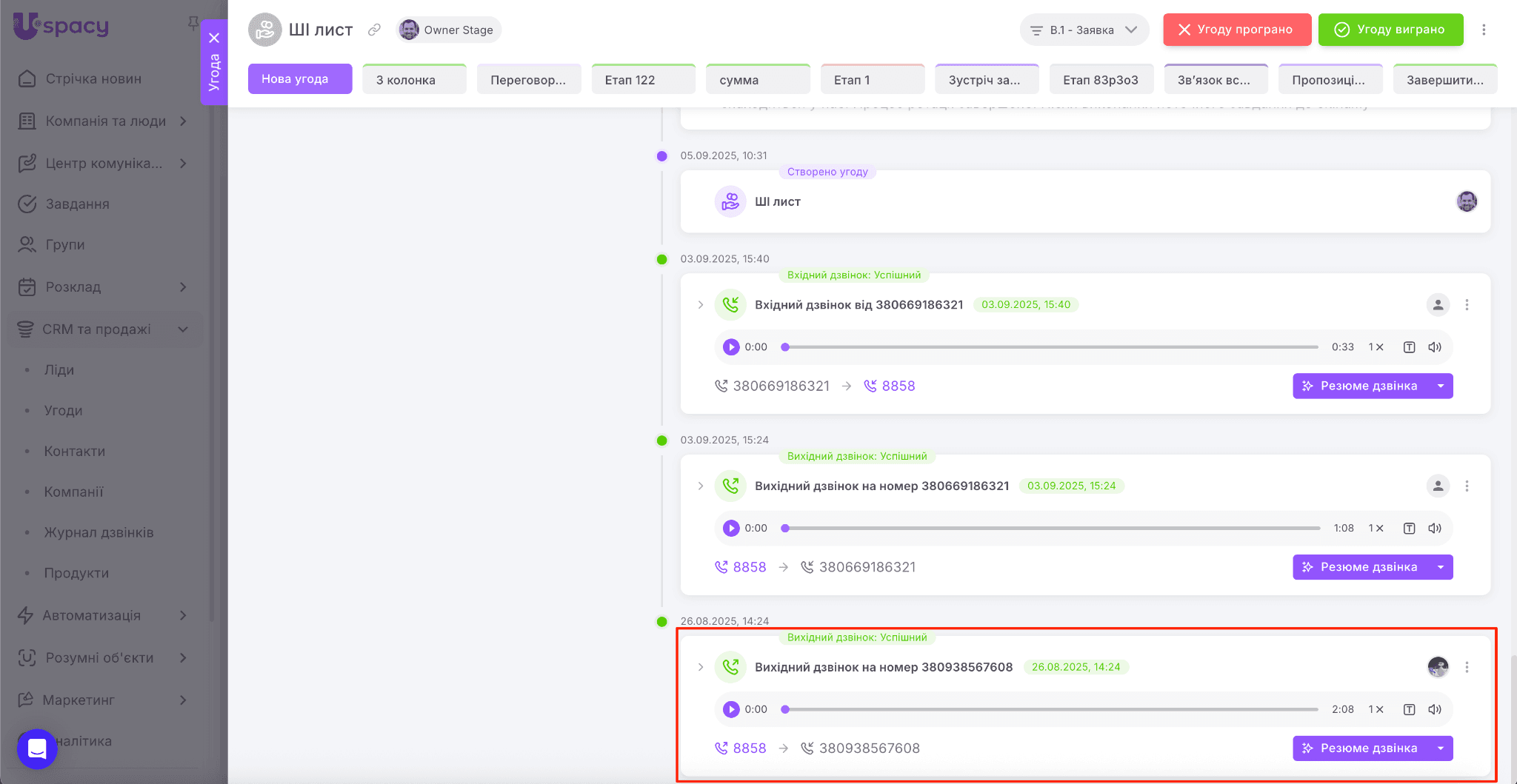Screen dimensions: 1517x784
Task: Click the Угоду програно button
Action: click(1236, 30)
